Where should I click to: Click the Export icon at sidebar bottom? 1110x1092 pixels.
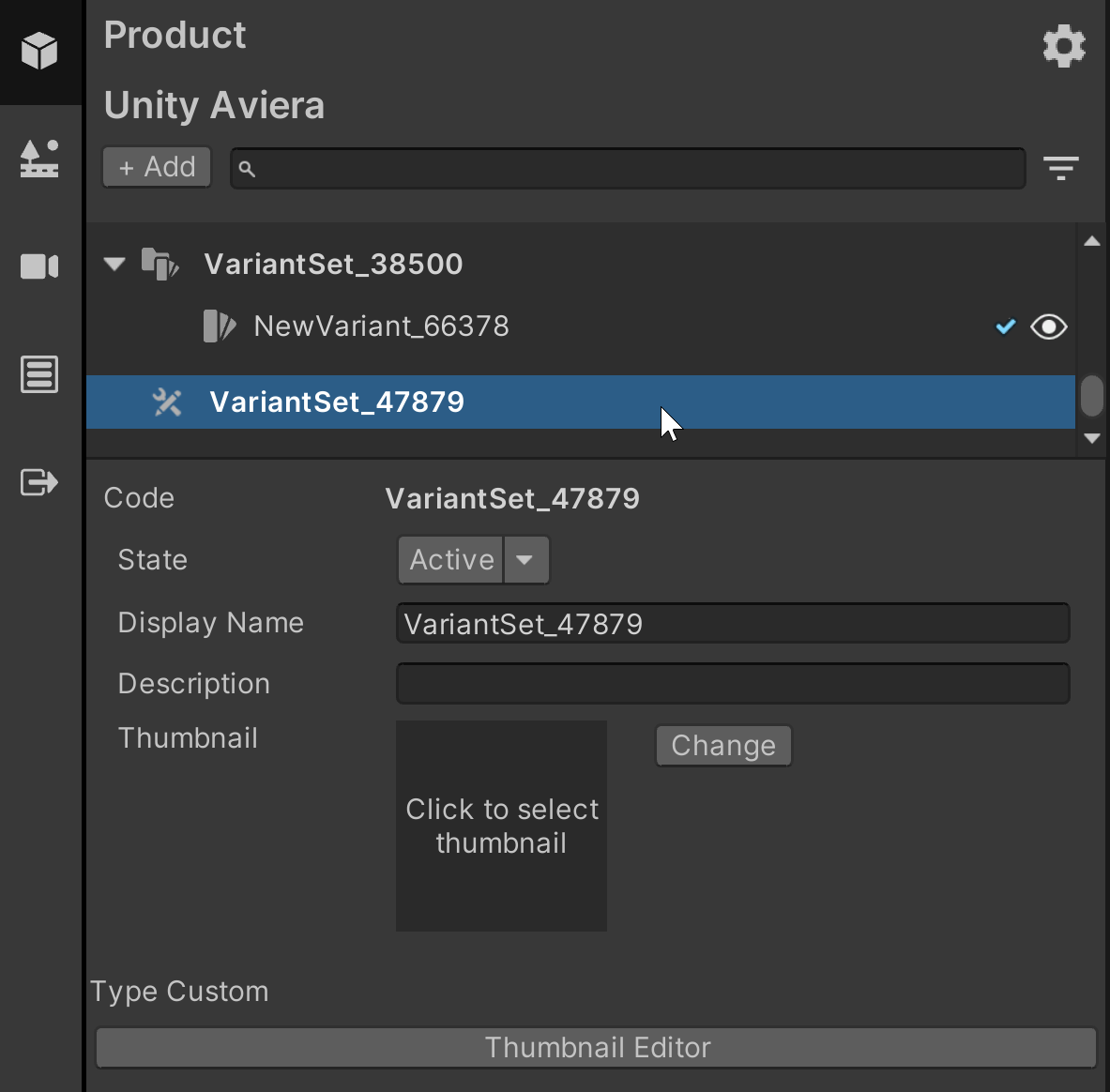(39, 482)
